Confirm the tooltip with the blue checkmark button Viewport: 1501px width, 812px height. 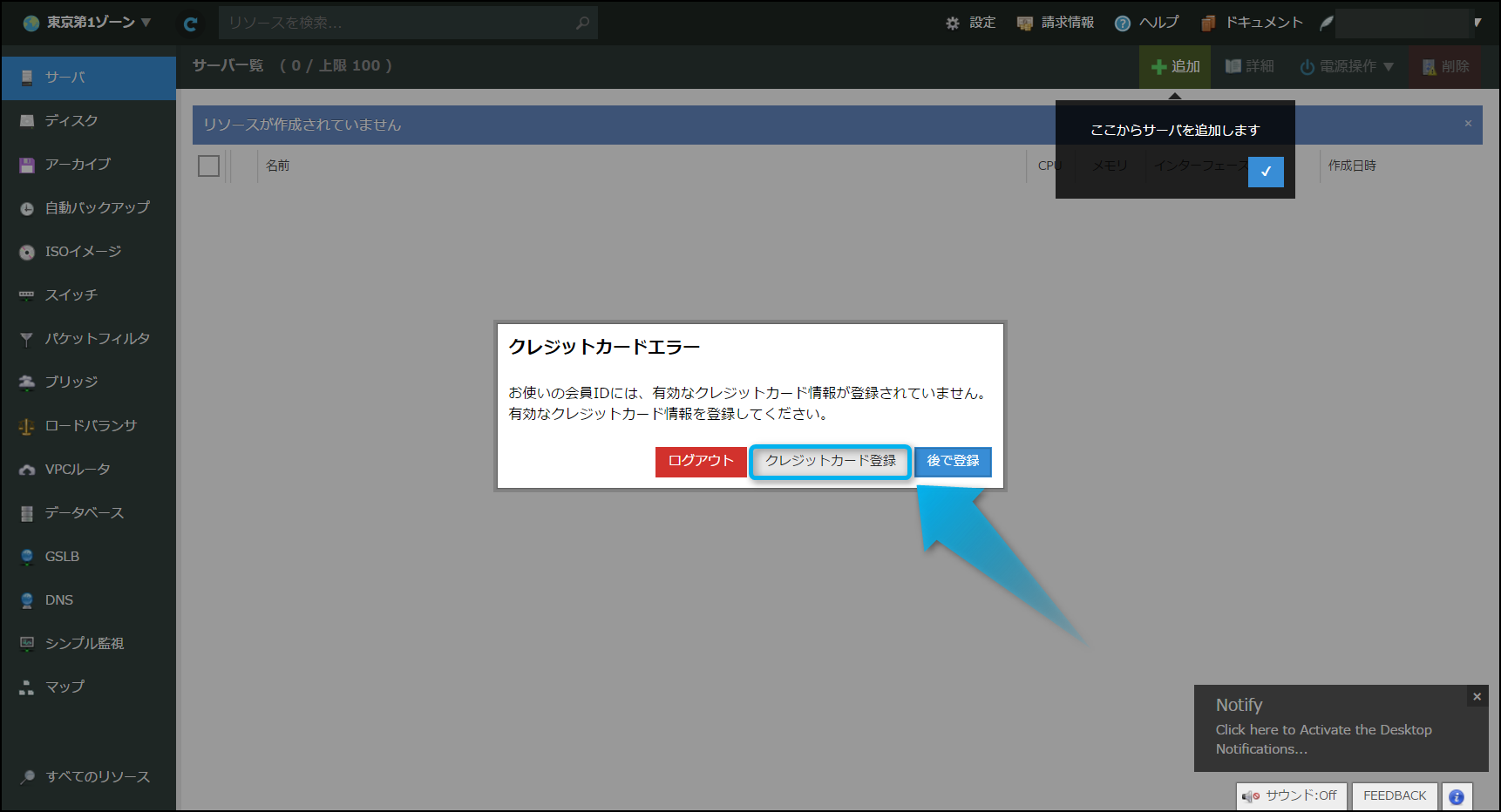point(1266,172)
